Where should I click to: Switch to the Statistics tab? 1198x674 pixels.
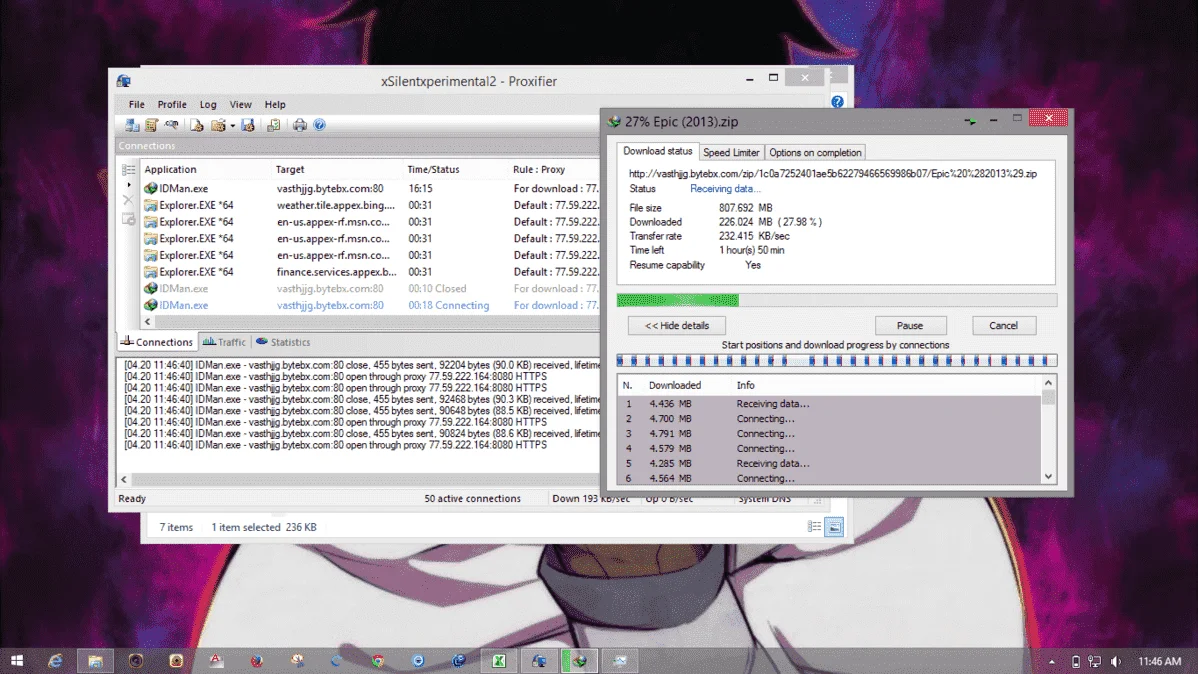(x=283, y=342)
